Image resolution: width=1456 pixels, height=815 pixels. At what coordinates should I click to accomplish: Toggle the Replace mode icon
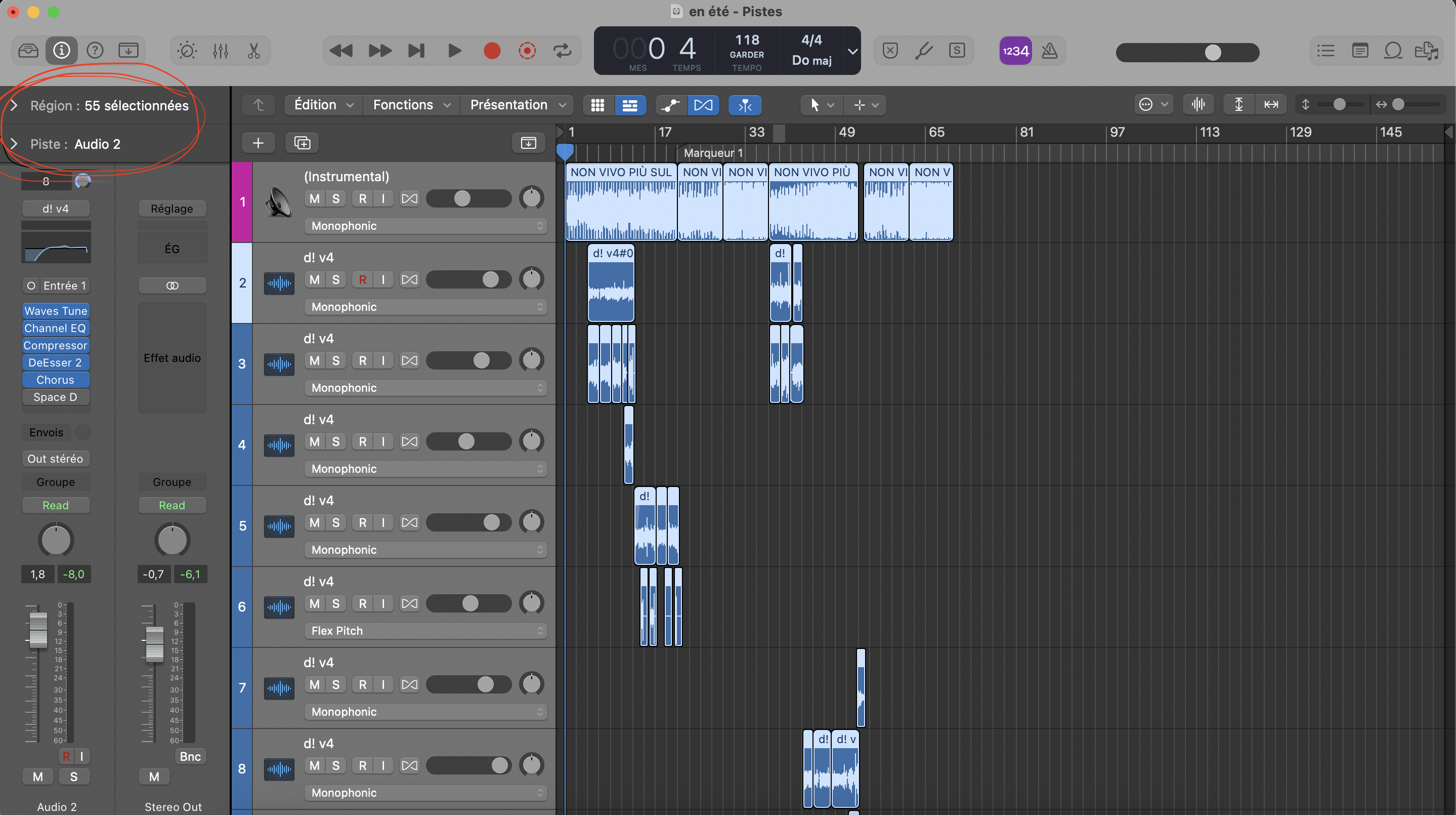890,51
